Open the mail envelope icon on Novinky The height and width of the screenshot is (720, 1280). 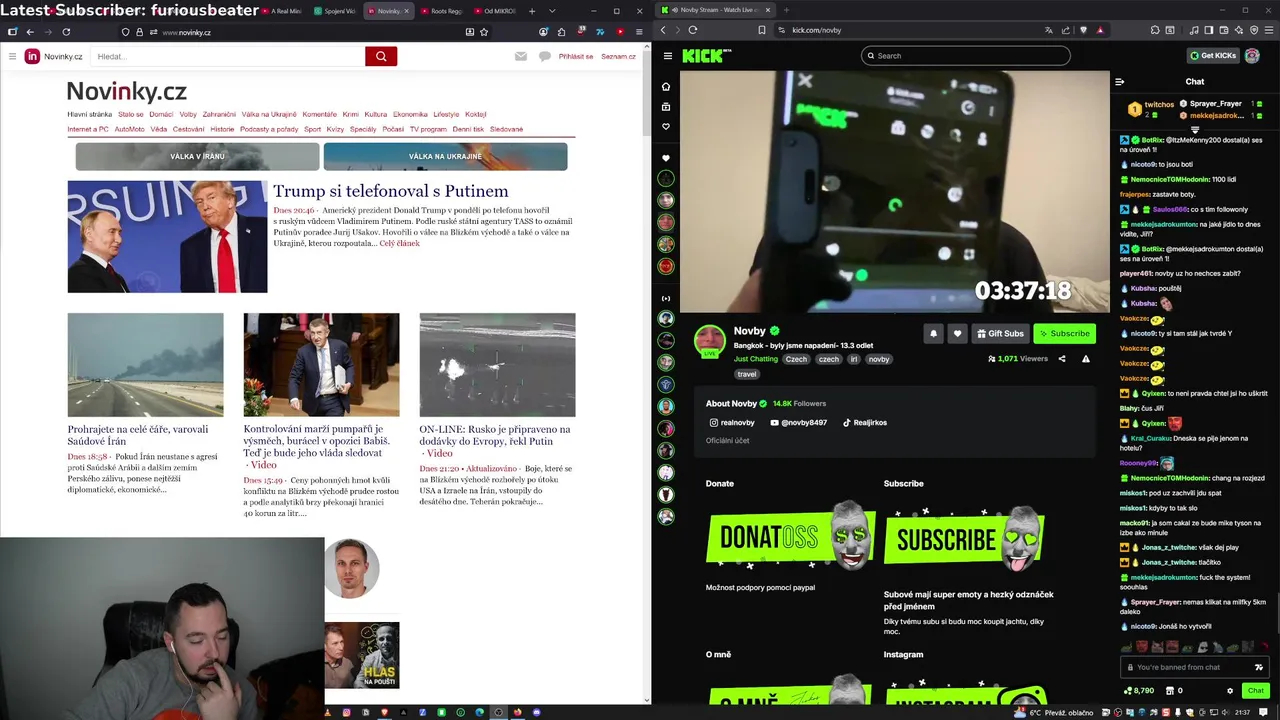pos(521,56)
